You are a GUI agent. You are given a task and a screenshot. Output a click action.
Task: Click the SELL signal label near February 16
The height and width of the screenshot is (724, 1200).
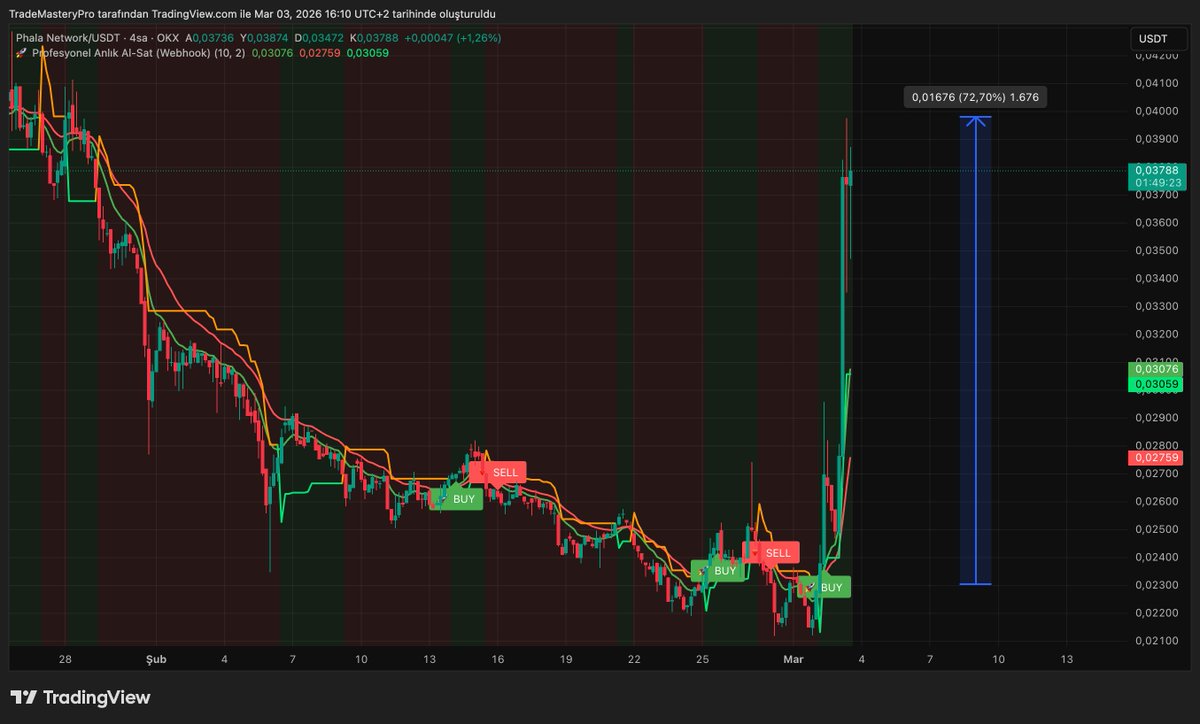coord(499,472)
